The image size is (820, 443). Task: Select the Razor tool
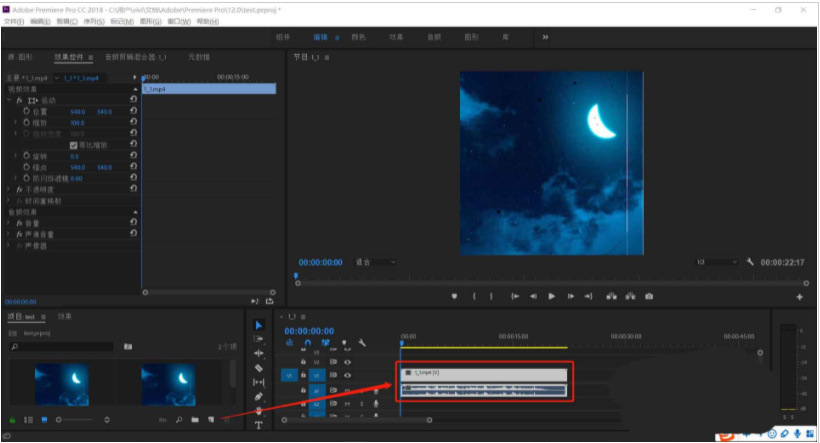(x=259, y=368)
